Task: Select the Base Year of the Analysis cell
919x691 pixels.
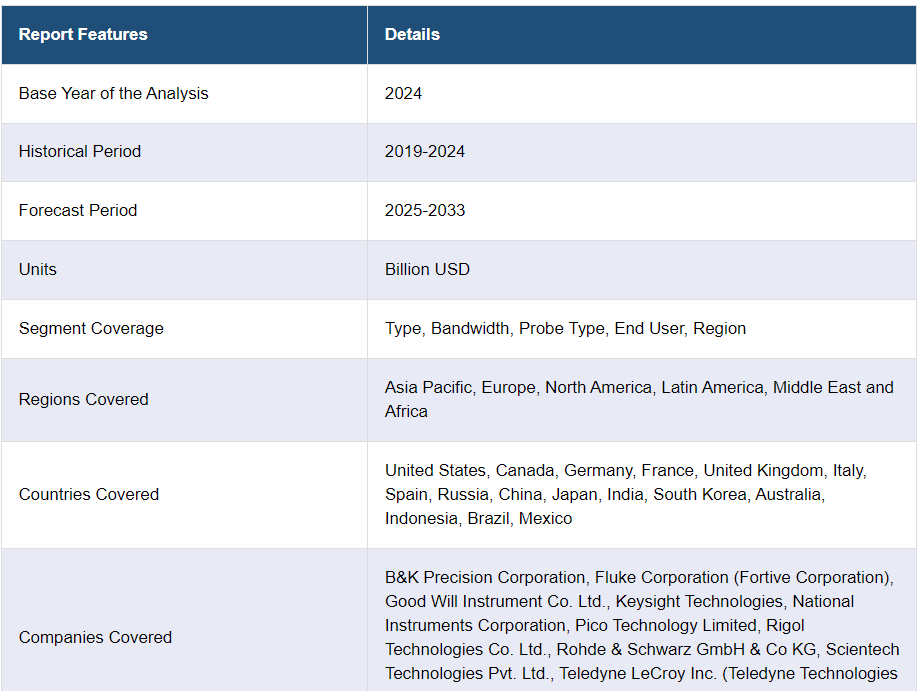Action: pos(113,93)
